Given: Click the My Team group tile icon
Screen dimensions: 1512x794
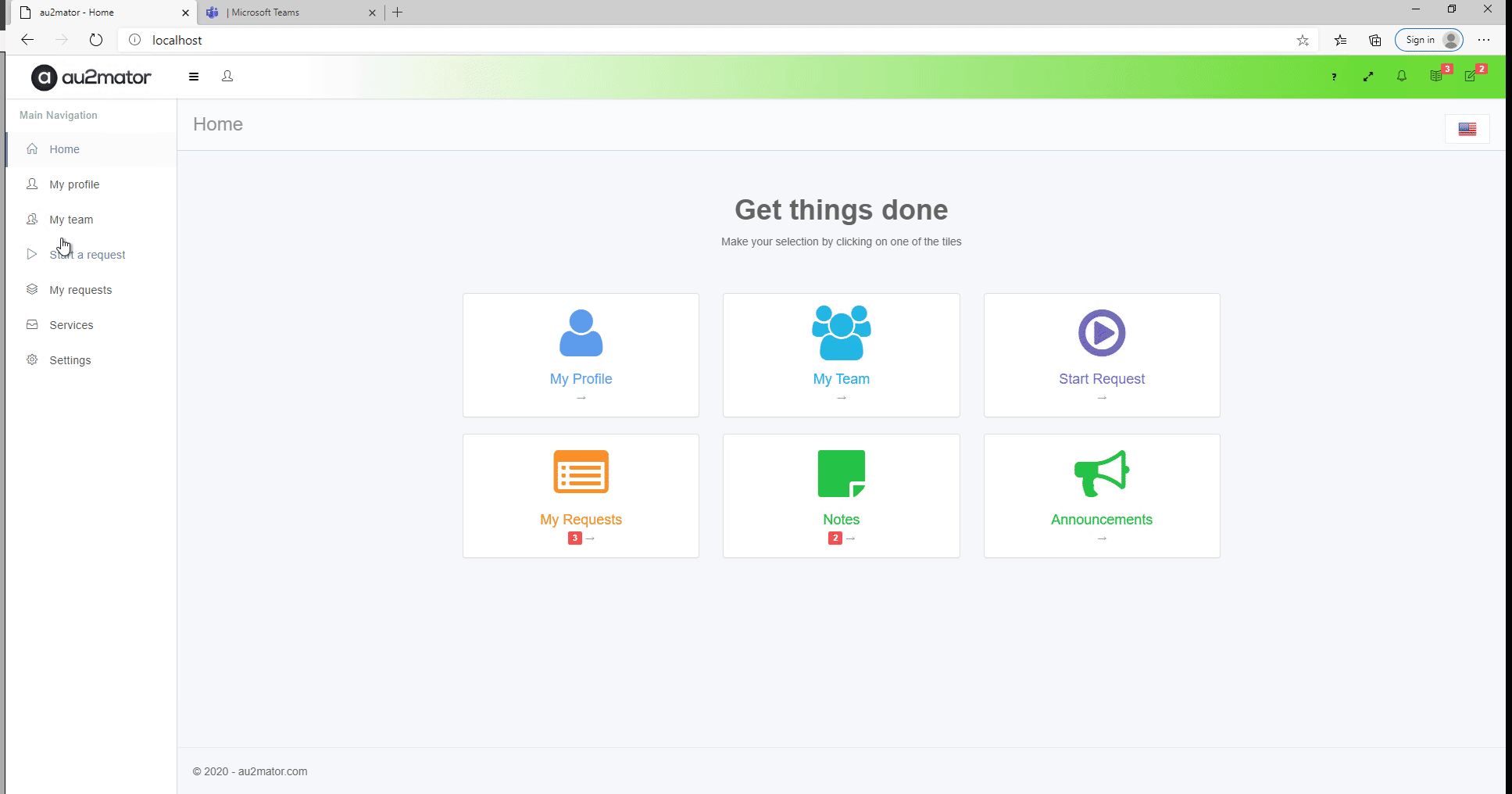Looking at the screenshot, I should click(842, 333).
